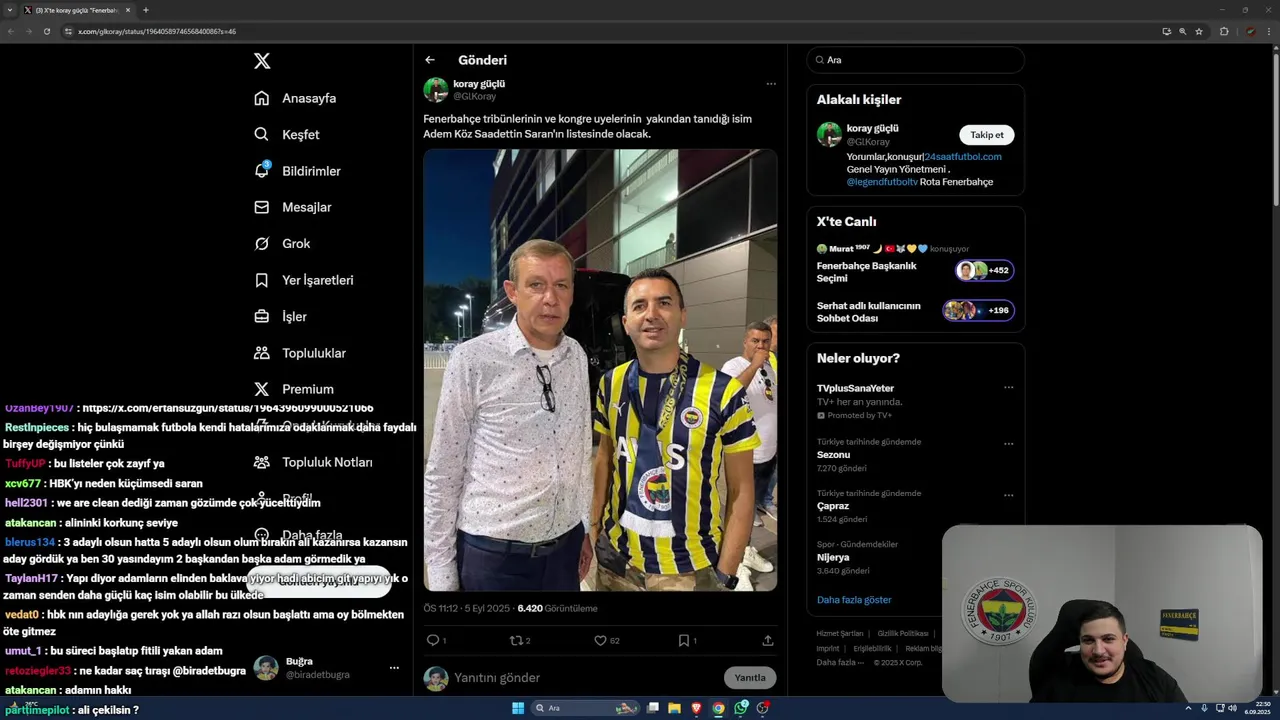This screenshot has width=1280, height=720.
Task: Open the browser zoom magnifier icon
Action: coord(1183,31)
